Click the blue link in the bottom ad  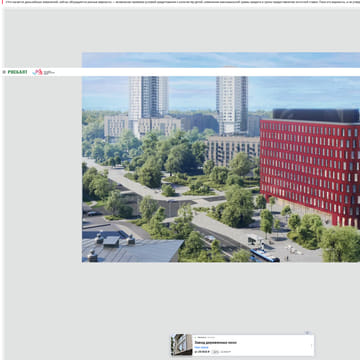[x=201, y=347]
